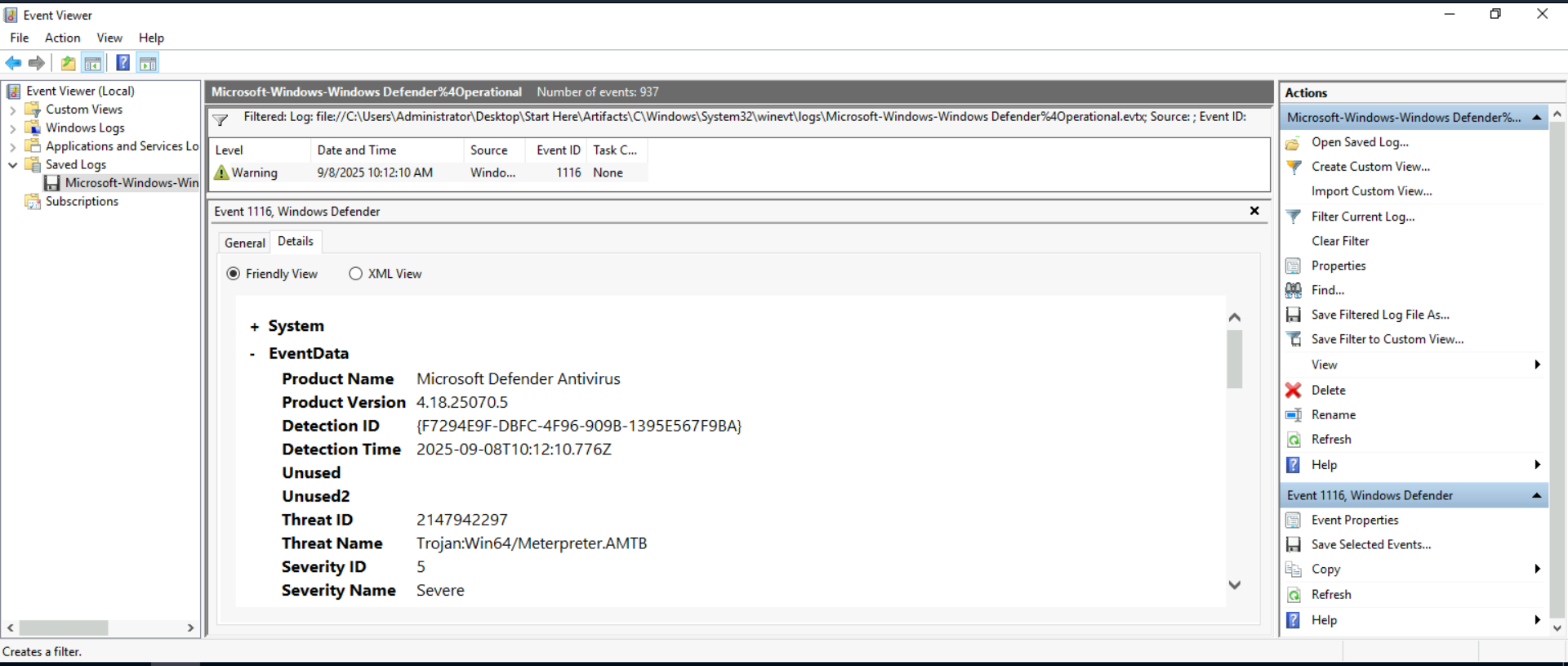This screenshot has height=666, width=1568.
Task: Click the Open Saved Log folder icon
Action: tap(1294, 142)
